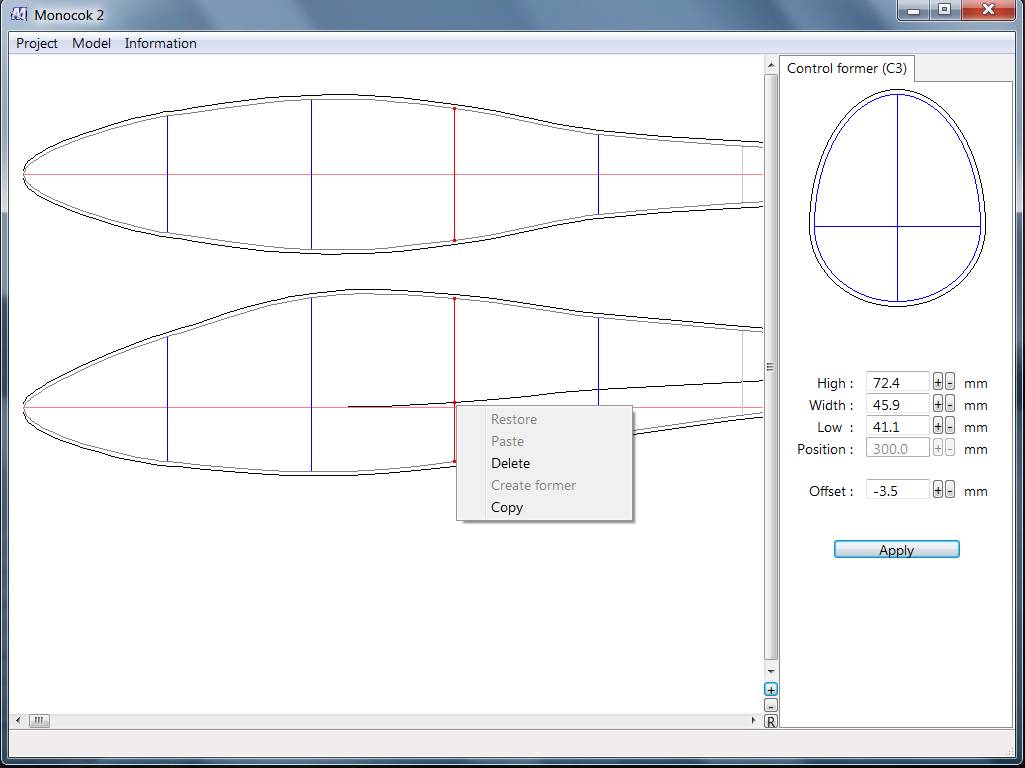This screenshot has height=768, width=1025.
Task: Click the High input field
Action: pos(897,382)
